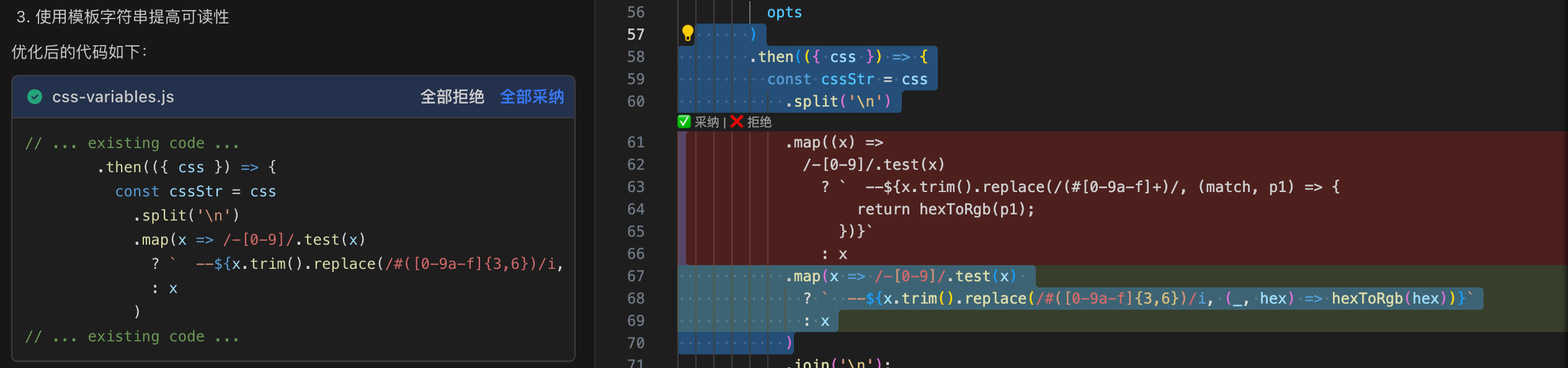The image size is (1568, 368).
Task: Click the red X reject icon above line 61
Action: pyautogui.click(x=737, y=121)
